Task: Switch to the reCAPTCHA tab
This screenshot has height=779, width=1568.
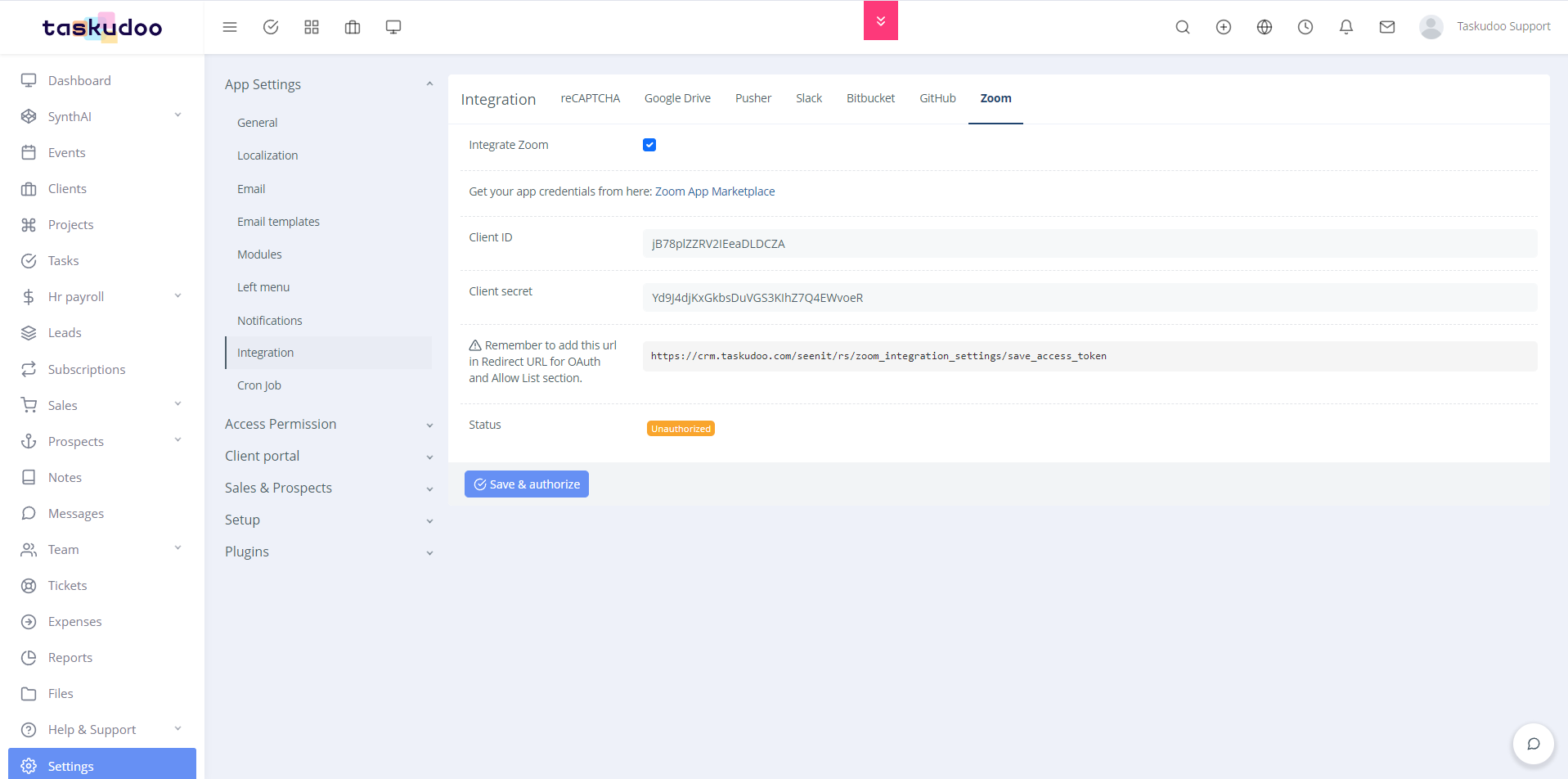Action: coord(591,98)
